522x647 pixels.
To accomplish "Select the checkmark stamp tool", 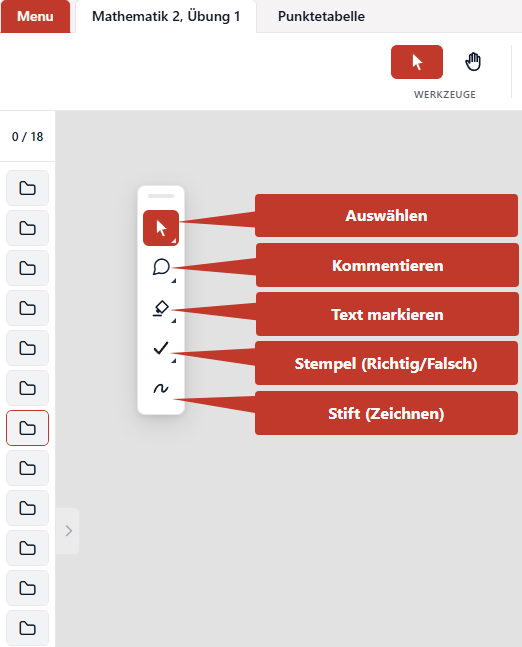I will tap(161, 348).
